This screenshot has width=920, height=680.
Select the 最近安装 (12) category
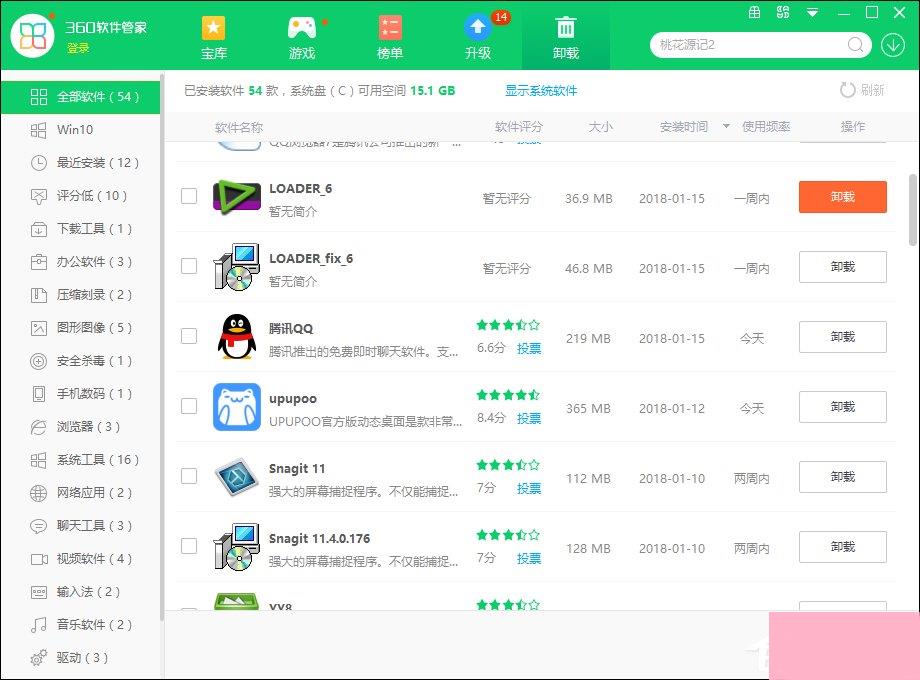coord(80,163)
